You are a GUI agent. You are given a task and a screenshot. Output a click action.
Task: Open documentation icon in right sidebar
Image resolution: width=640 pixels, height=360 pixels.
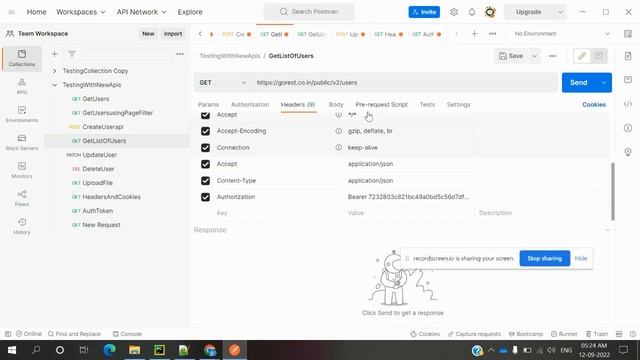[628, 56]
